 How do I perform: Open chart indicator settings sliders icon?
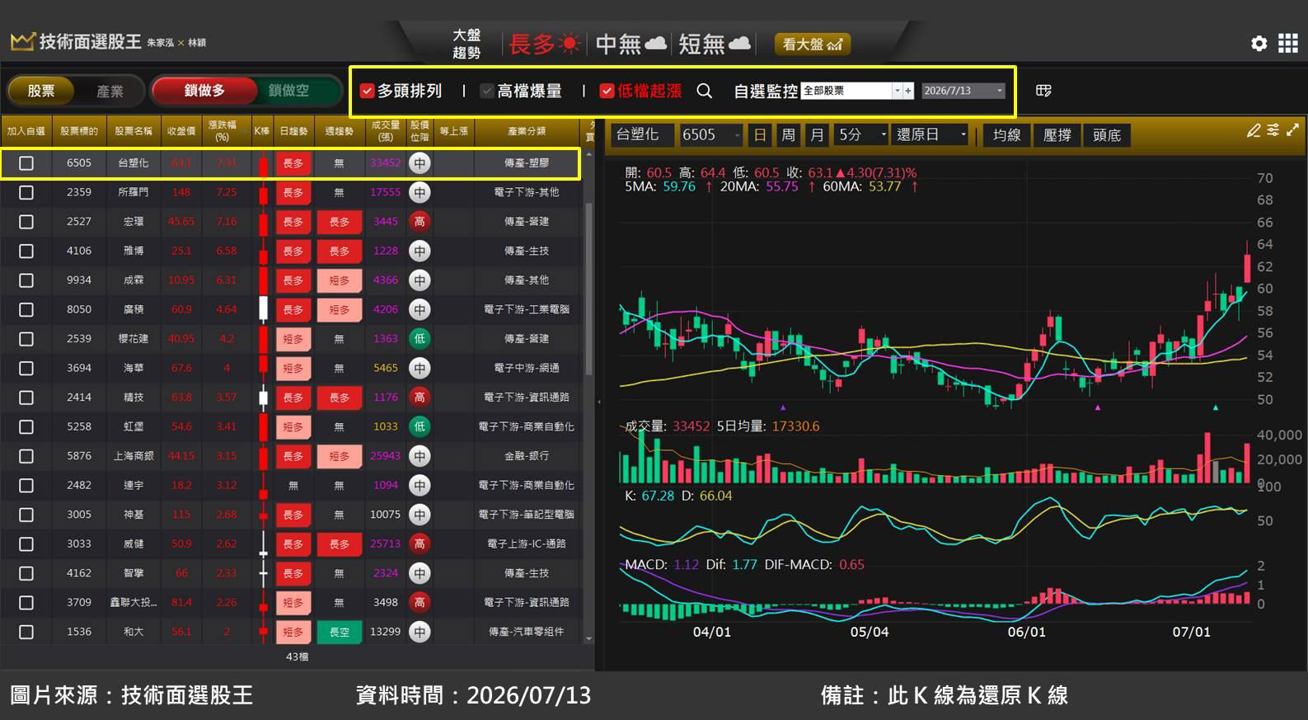click(x=1273, y=130)
